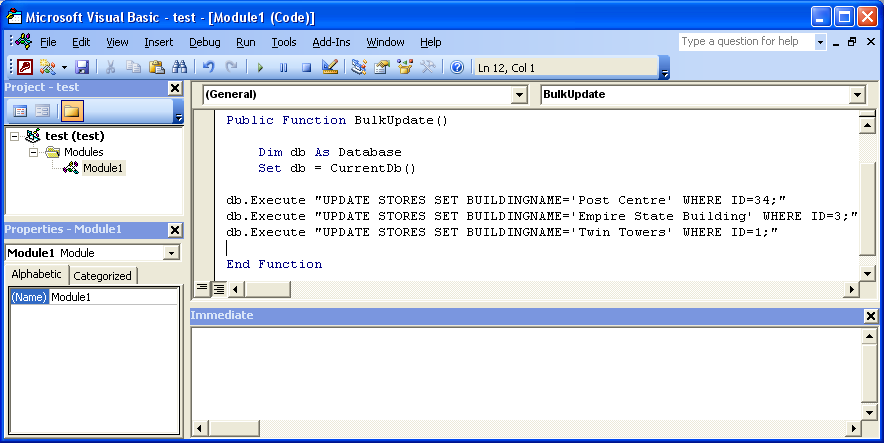Select Module1 in the project tree

pos(103,168)
